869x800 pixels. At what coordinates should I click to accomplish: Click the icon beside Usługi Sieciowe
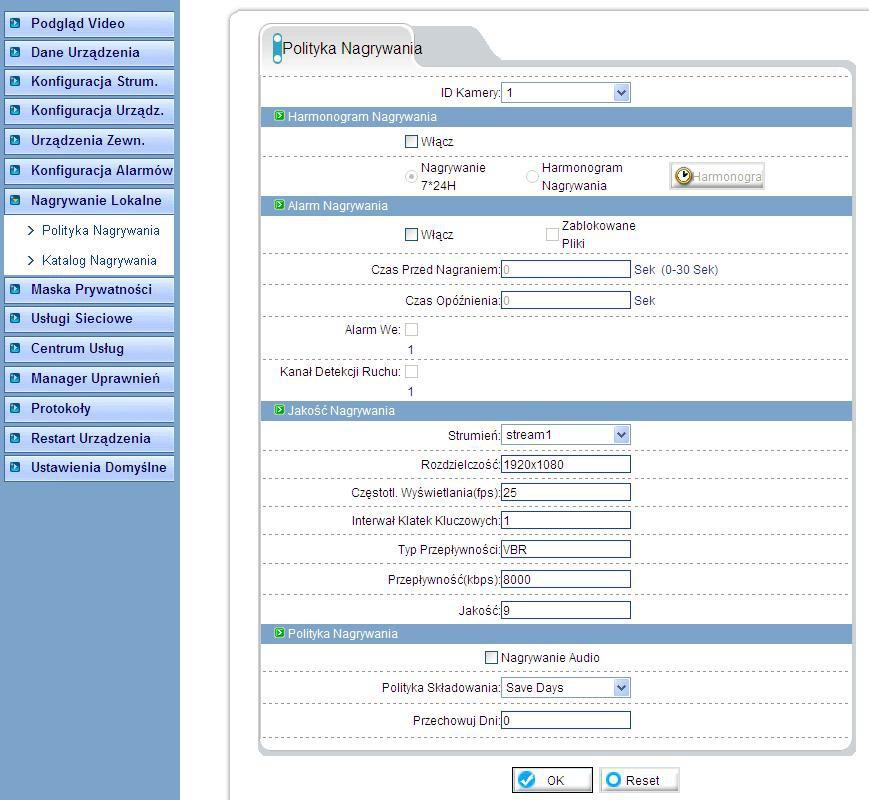click(x=15, y=318)
